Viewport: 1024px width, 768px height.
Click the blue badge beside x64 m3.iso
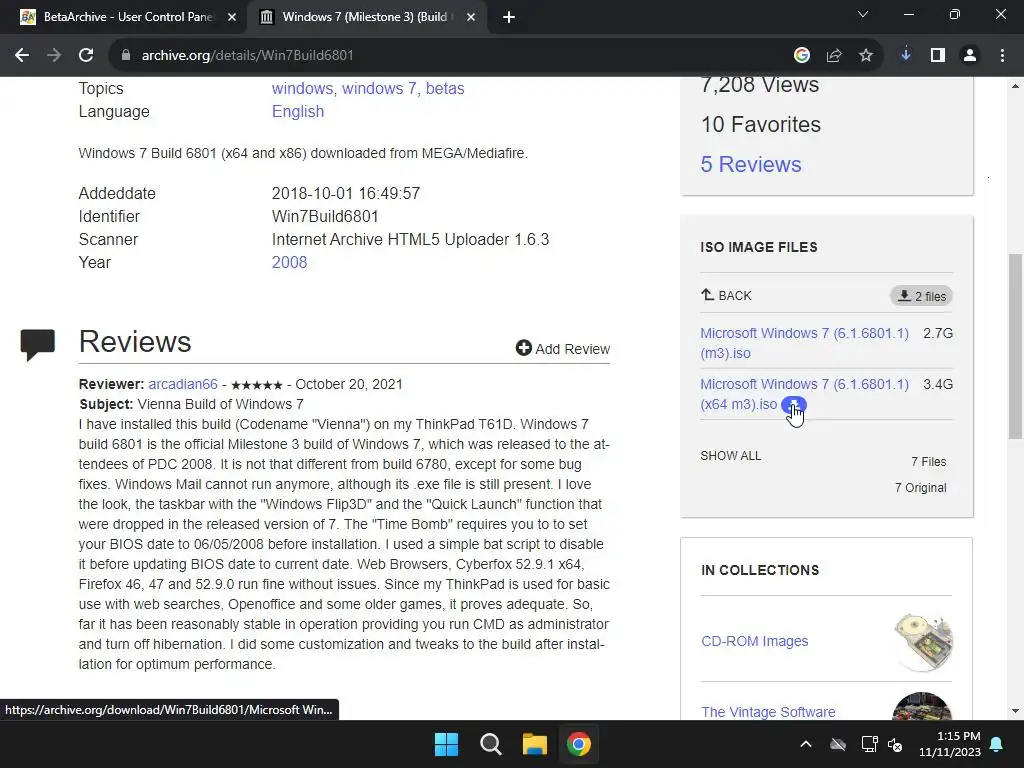[793, 405]
